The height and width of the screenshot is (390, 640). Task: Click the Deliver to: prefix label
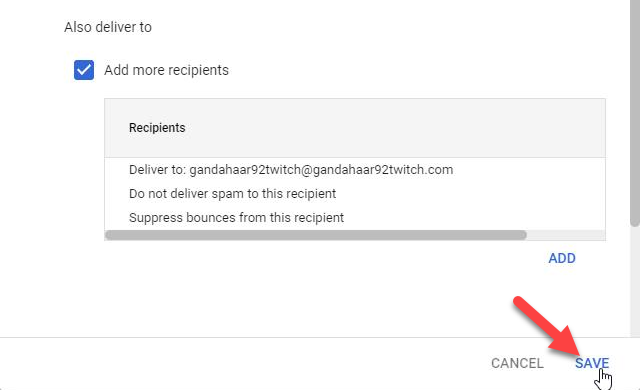click(158, 170)
